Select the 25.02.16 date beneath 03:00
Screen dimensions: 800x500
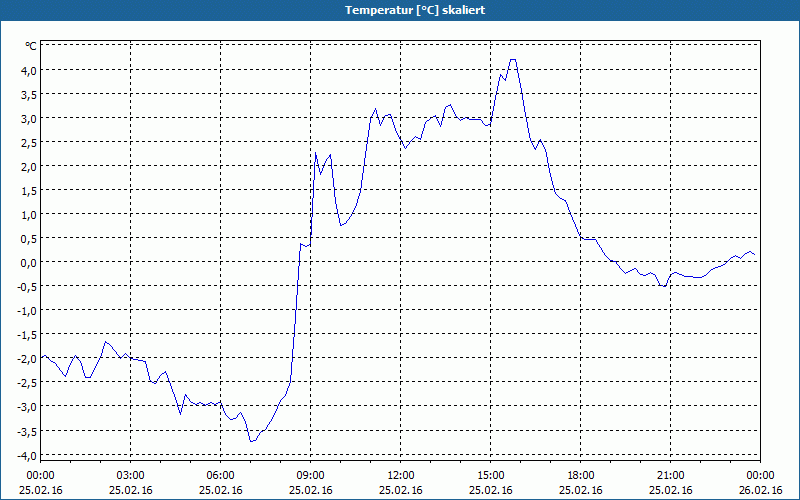pos(130,490)
